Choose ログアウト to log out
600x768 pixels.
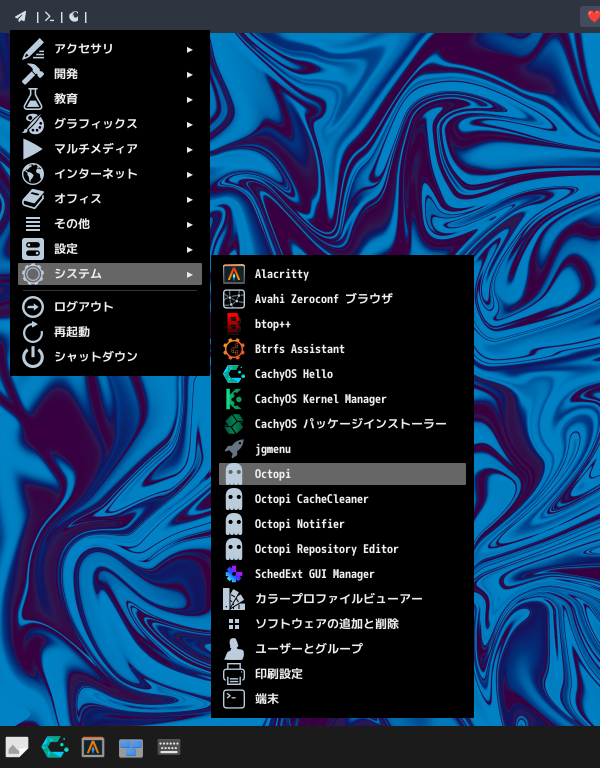tap(110, 307)
